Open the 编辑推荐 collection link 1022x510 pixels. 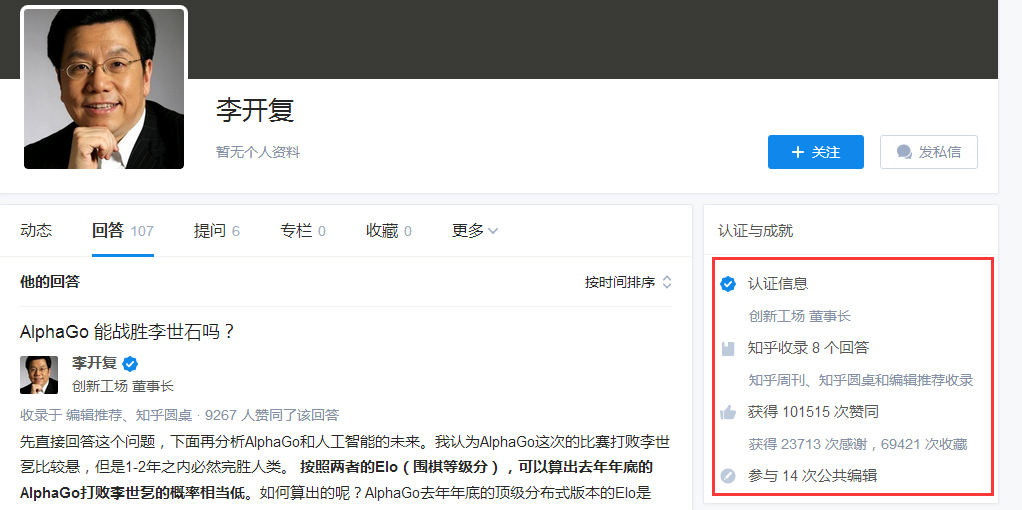92,415
